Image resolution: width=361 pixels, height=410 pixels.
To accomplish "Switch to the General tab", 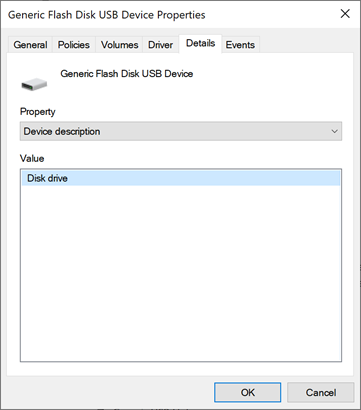I will pos(30,45).
